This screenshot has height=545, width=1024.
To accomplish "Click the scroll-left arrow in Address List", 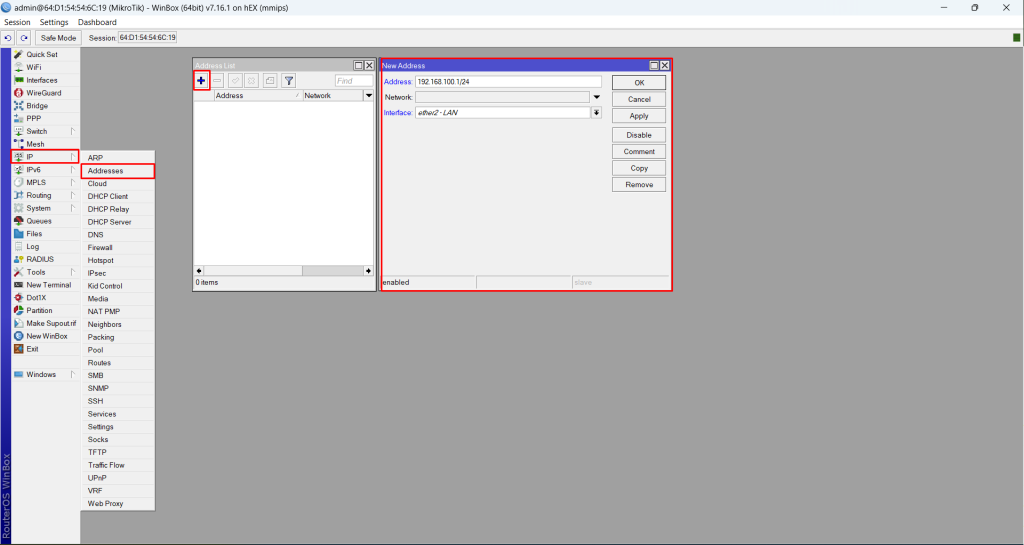I will pyautogui.click(x=199, y=271).
